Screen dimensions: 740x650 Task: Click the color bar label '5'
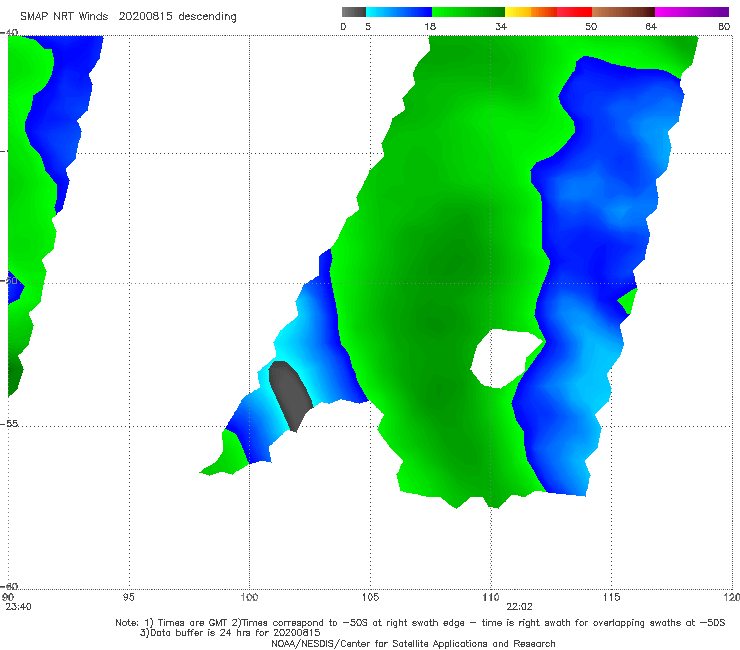[368, 27]
